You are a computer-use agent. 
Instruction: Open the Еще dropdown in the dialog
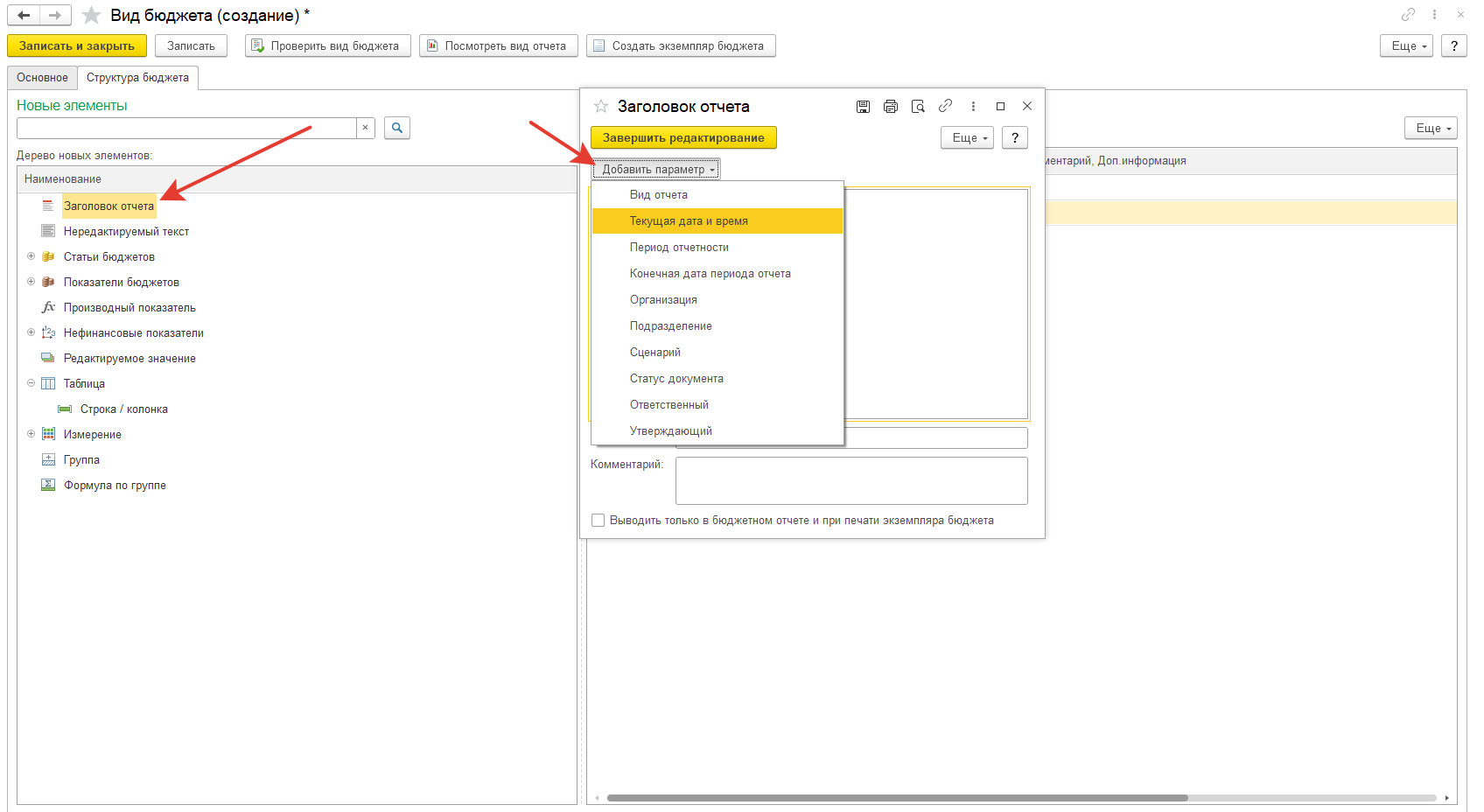click(x=967, y=138)
